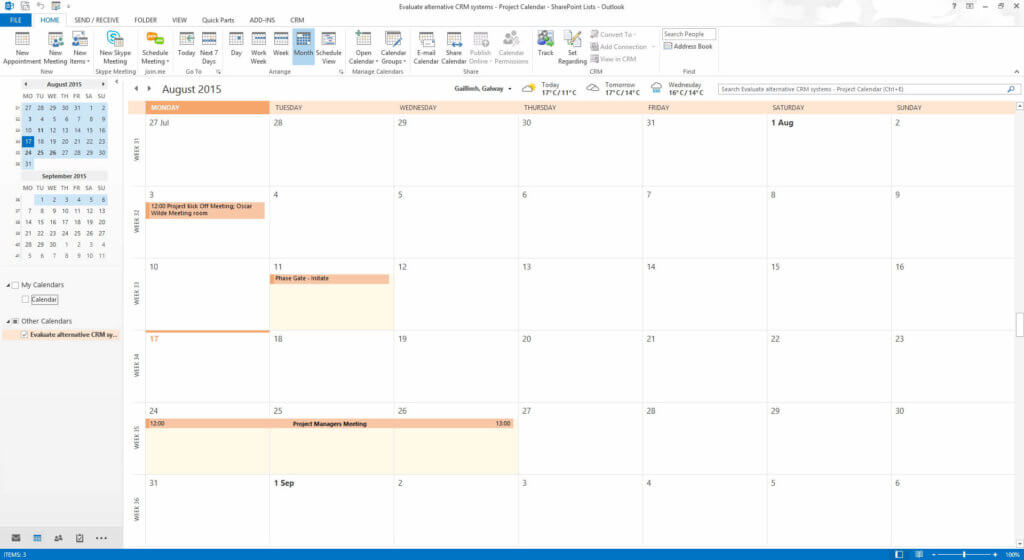Uncheck Evaluate alternative CRM calendar
Image resolution: width=1024 pixels, height=560 pixels.
25,335
